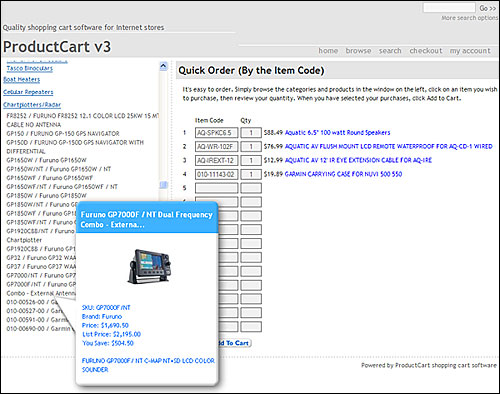The width and height of the screenshot is (500, 394).
Task: Click Brand: Furuno text in the popup
Action: click(x=102, y=316)
